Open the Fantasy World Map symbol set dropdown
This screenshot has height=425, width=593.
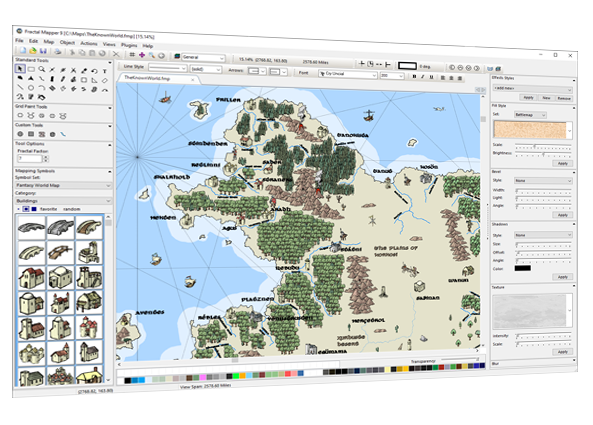pos(63,185)
